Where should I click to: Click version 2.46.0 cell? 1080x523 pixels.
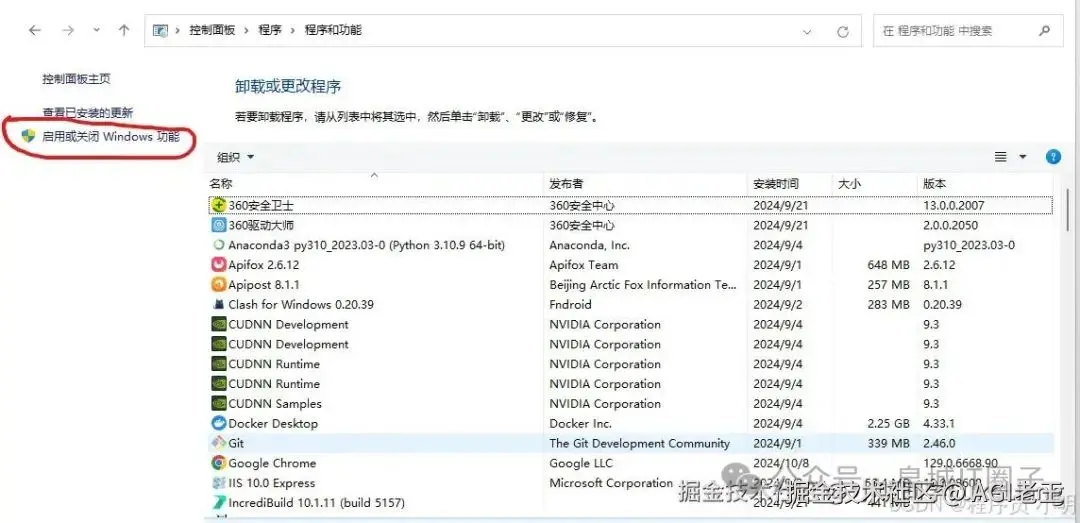939,443
